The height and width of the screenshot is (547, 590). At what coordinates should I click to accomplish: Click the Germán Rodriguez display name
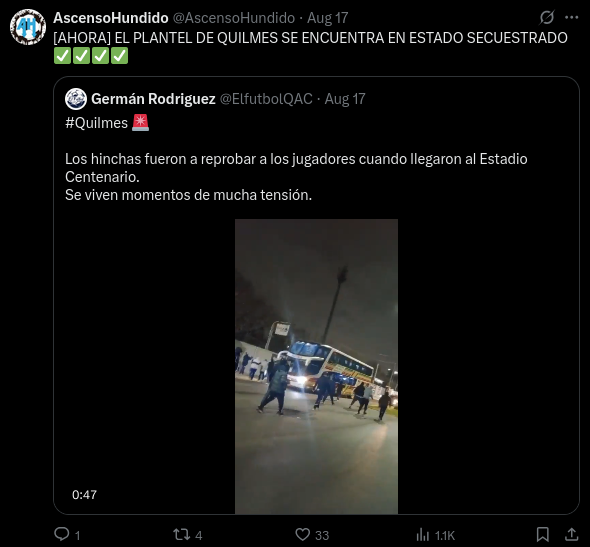(153, 99)
